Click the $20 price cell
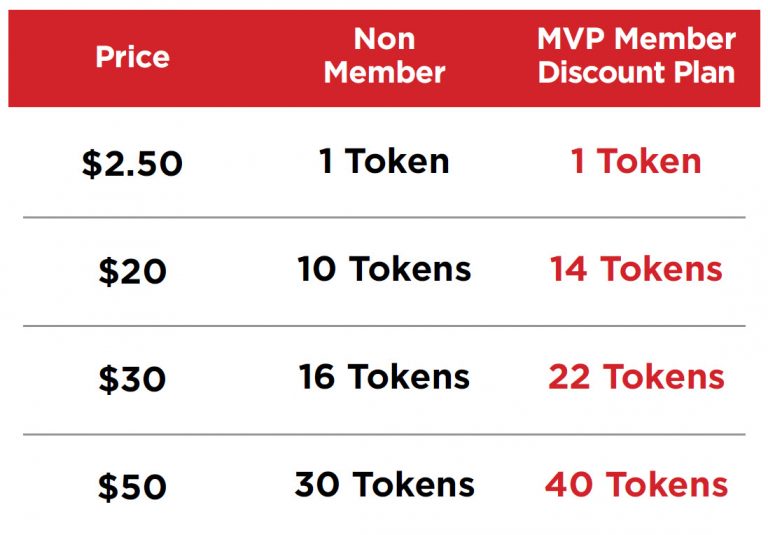The image size is (768, 535). (x=132, y=271)
